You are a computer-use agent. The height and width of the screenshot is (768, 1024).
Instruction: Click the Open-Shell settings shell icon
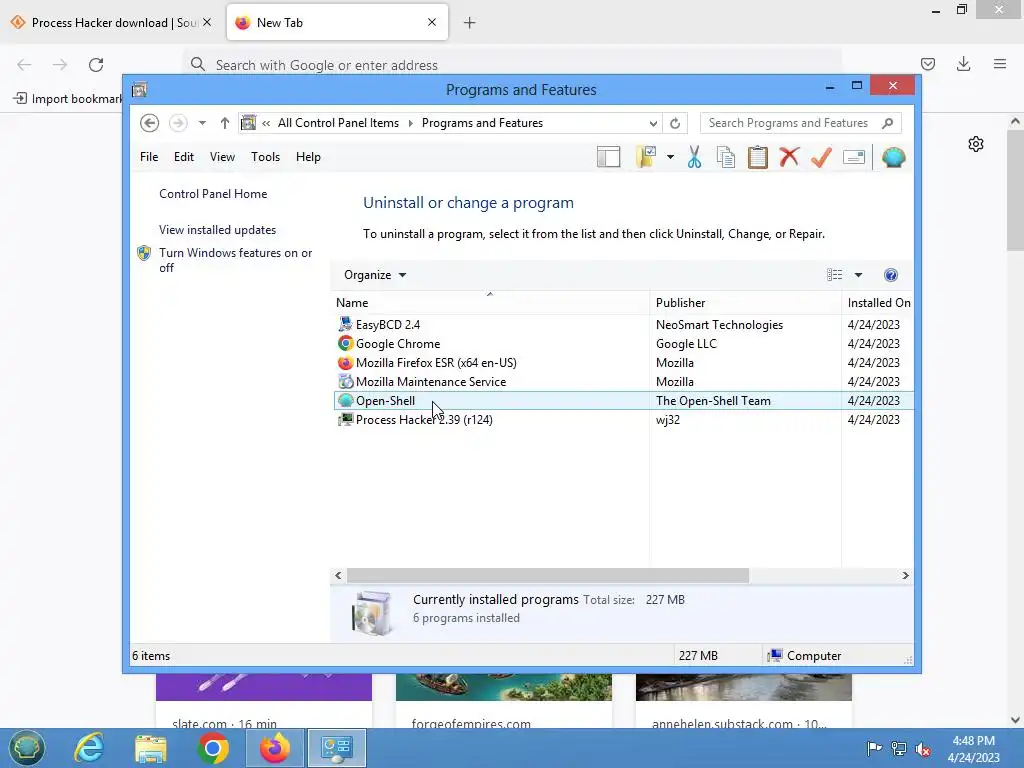[893, 157]
